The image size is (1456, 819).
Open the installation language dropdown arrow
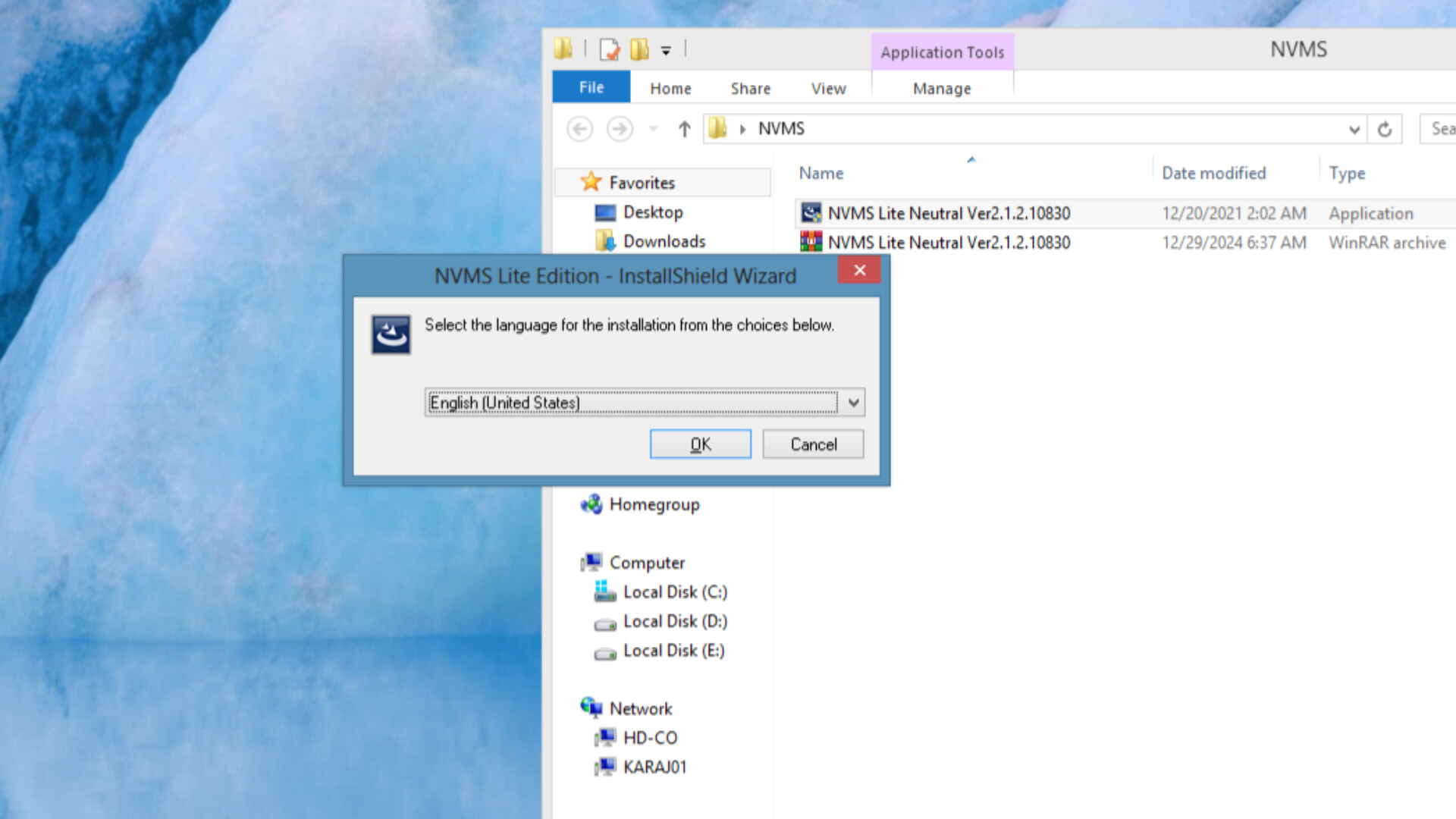(853, 403)
